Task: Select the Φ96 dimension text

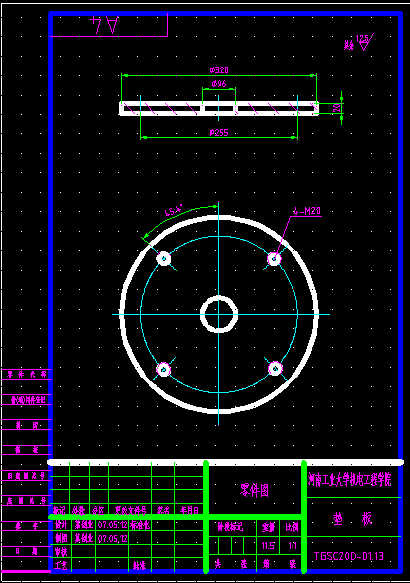Action: 219,84
